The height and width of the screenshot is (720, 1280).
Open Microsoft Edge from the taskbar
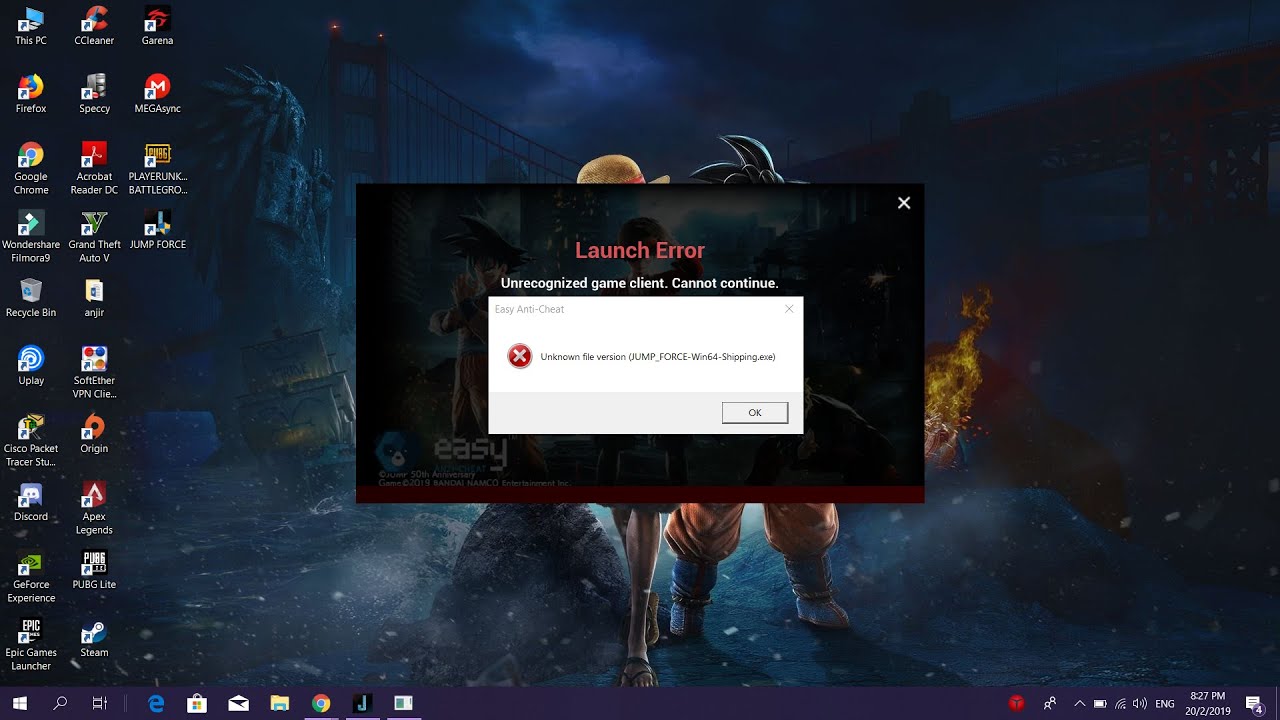(156, 703)
